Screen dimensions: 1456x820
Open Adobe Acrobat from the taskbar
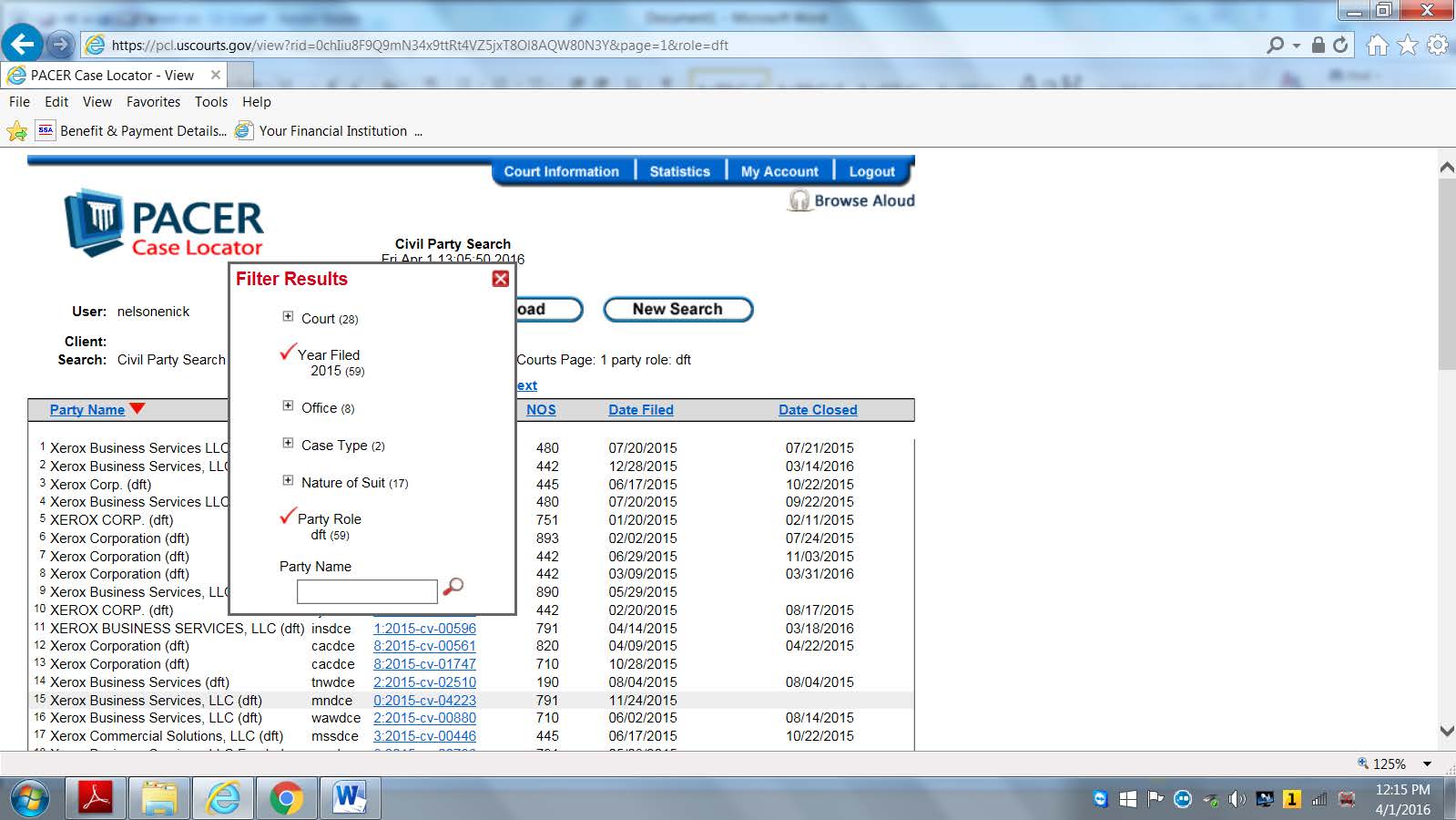tap(97, 799)
